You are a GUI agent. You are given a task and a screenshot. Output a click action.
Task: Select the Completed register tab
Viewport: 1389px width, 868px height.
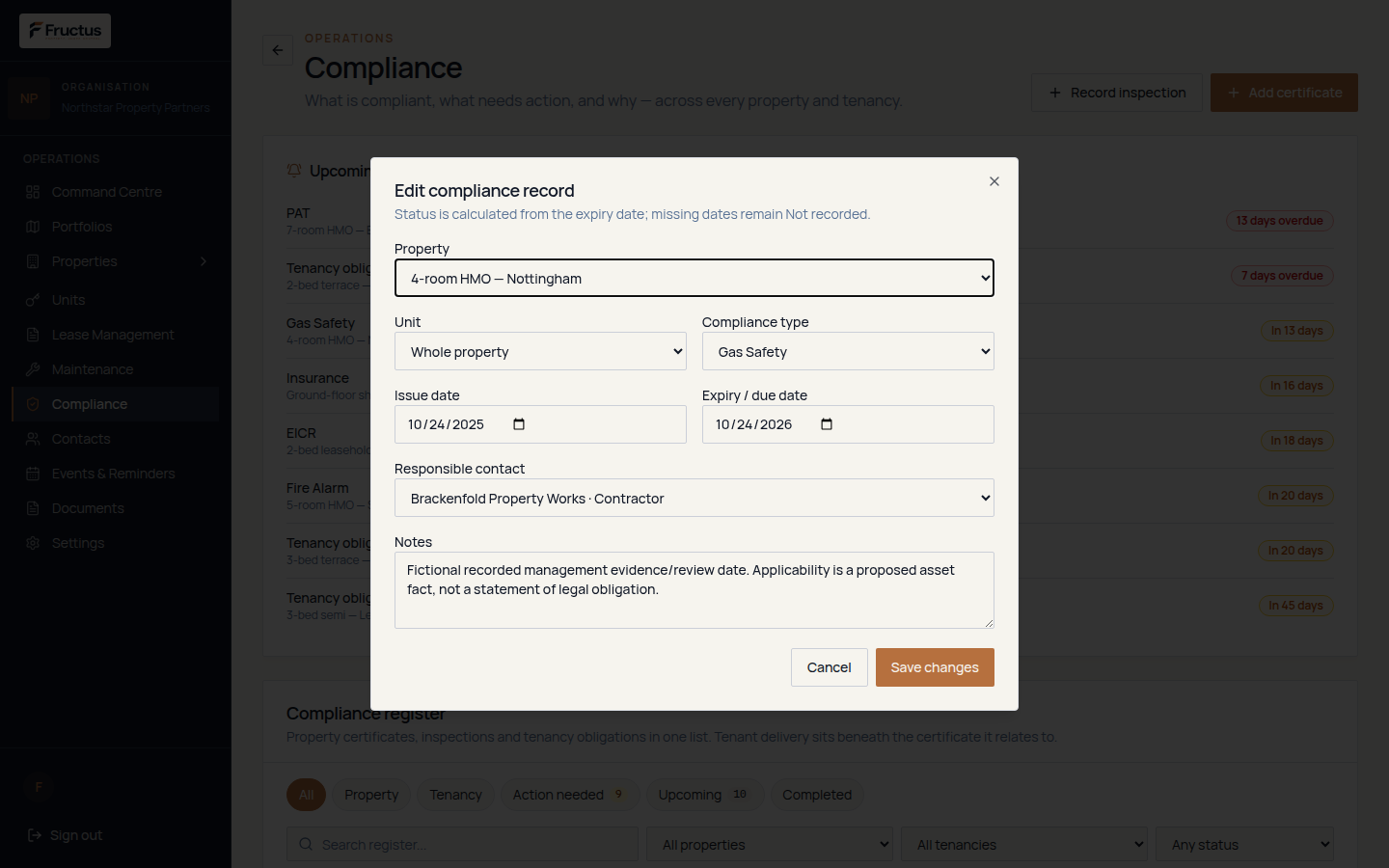817,795
